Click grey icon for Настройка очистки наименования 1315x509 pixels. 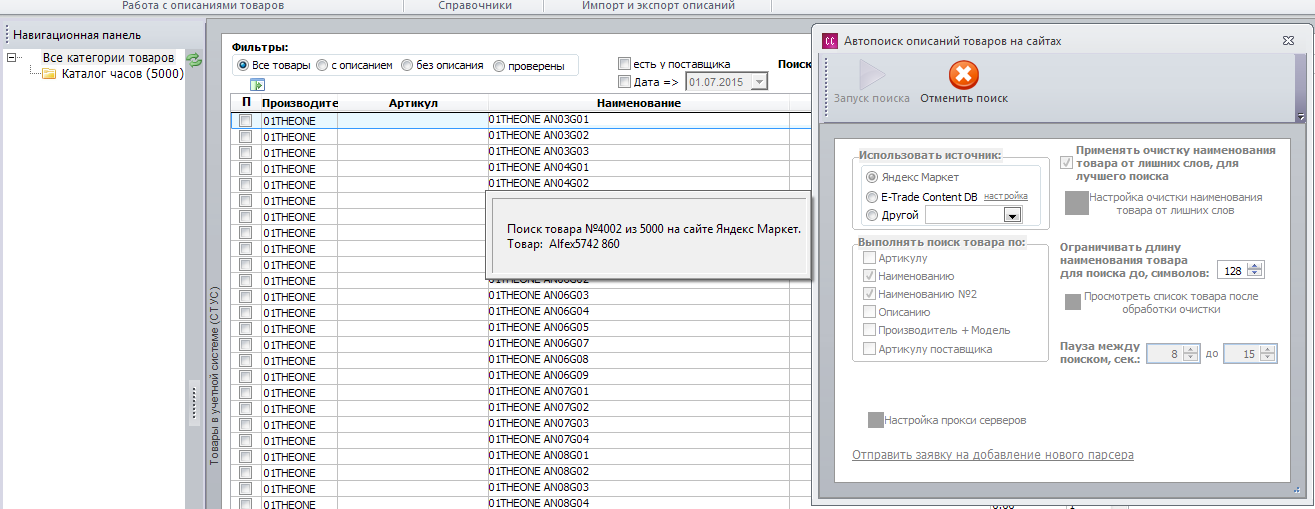pos(1076,203)
